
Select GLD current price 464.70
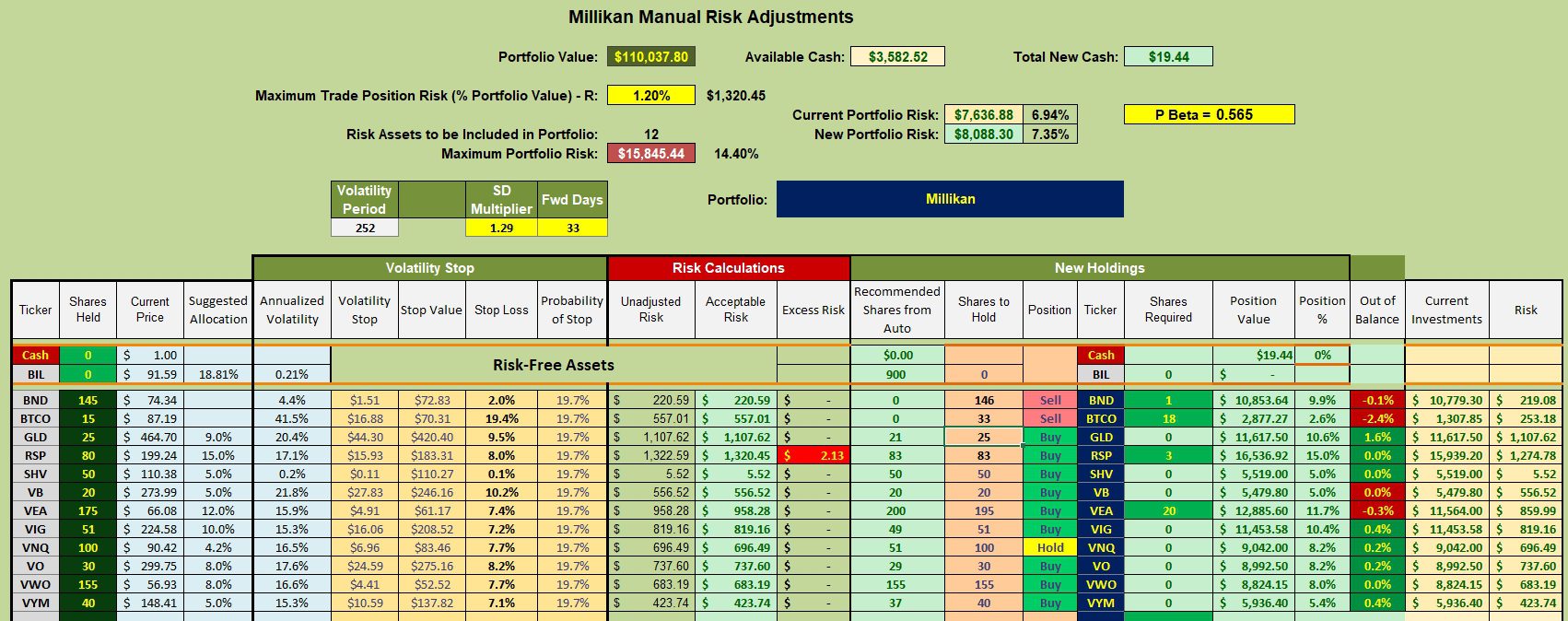pos(149,437)
